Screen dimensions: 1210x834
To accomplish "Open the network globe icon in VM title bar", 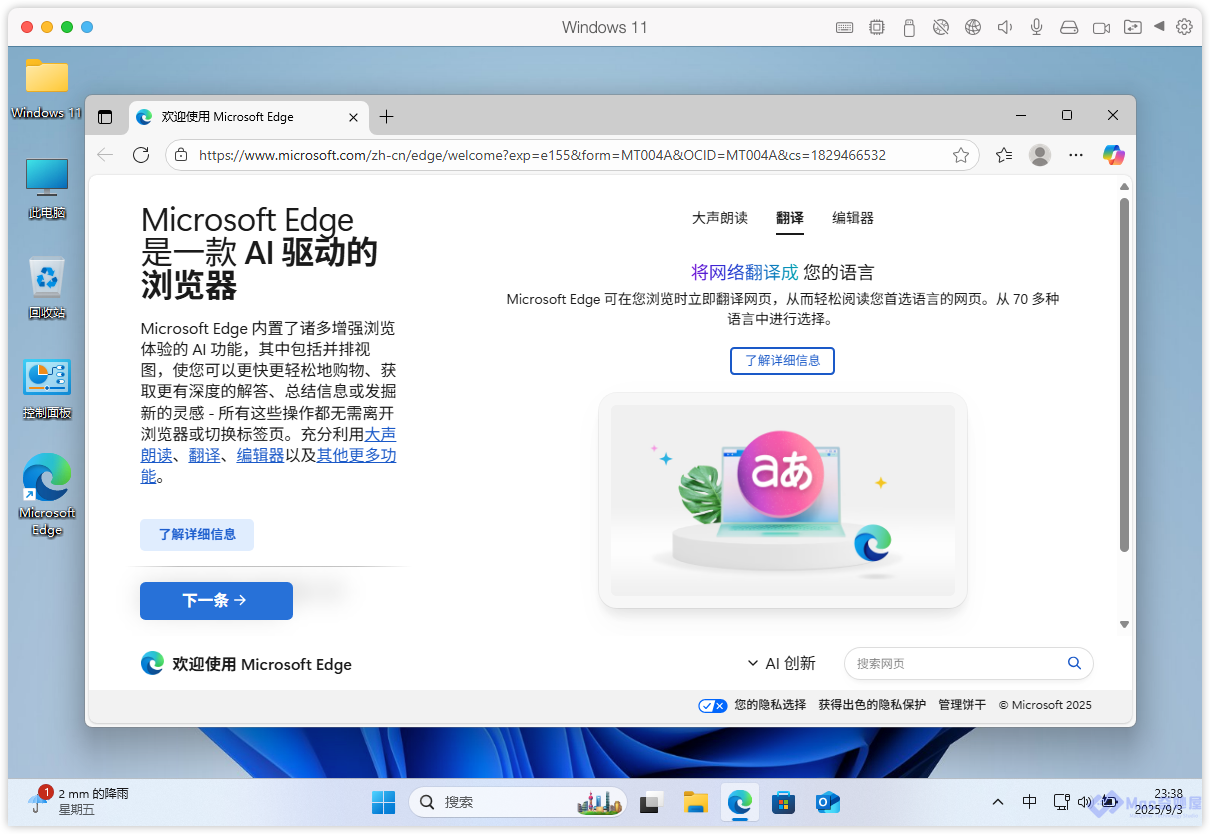I will [x=972, y=28].
